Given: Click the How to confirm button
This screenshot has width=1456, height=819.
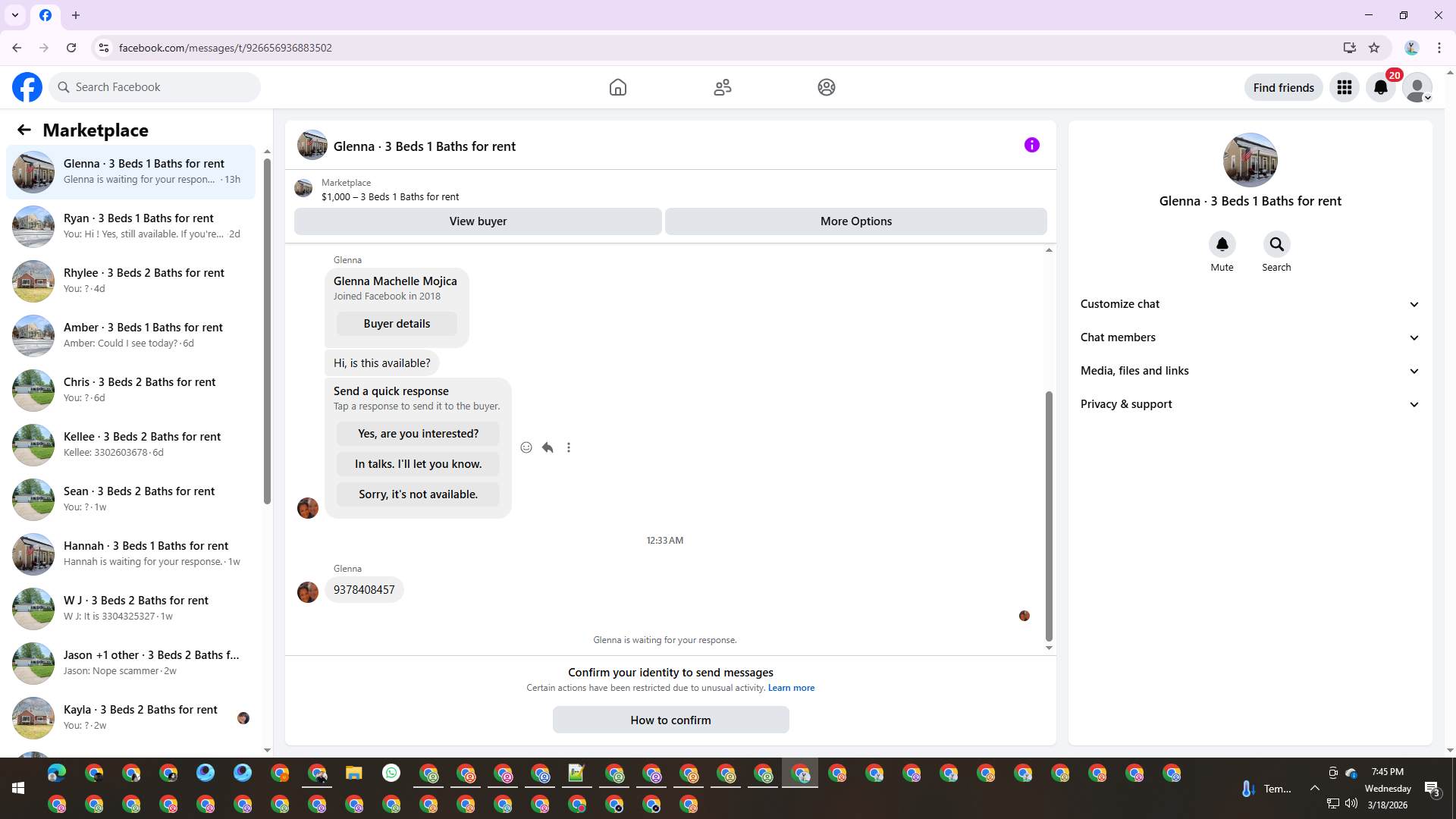Looking at the screenshot, I should point(670,720).
